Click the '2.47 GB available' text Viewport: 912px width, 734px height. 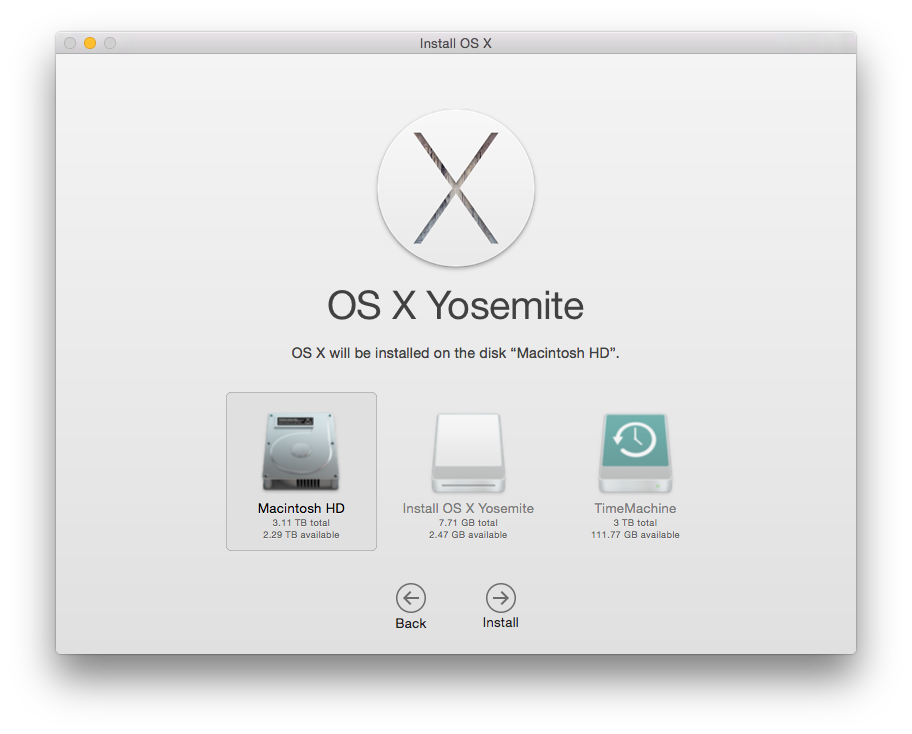(x=468, y=535)
